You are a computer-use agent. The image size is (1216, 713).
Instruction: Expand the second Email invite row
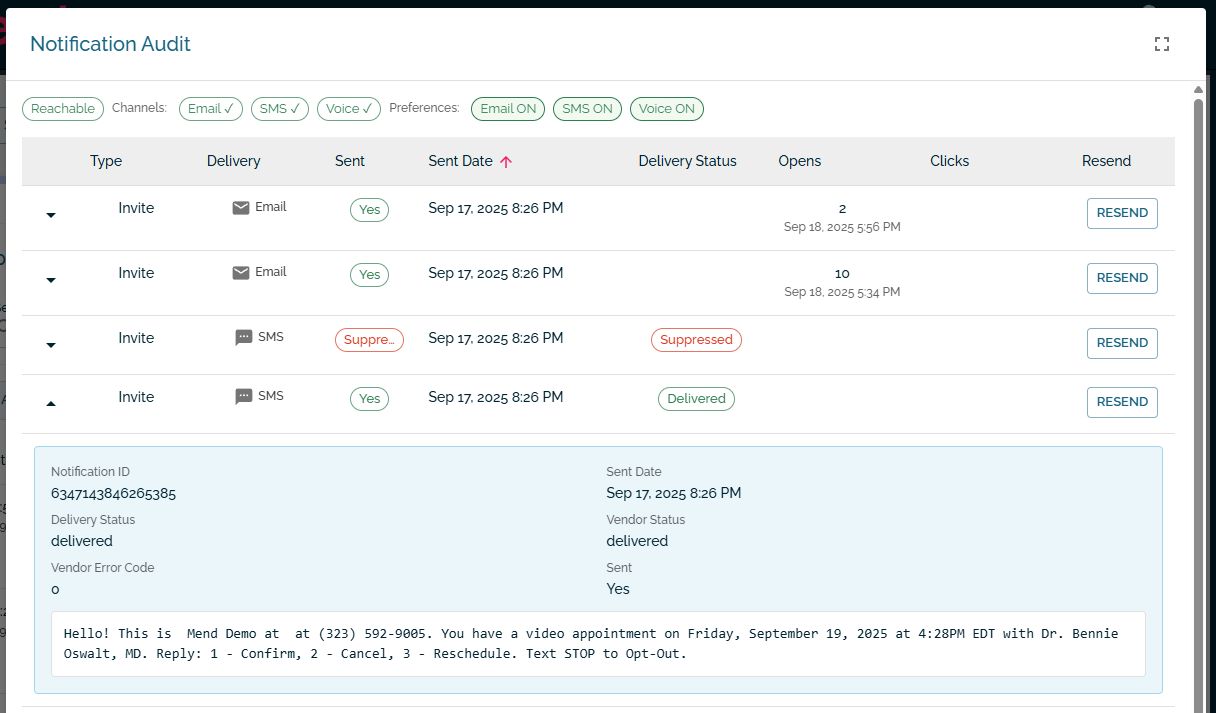click(x=51, y=280)
